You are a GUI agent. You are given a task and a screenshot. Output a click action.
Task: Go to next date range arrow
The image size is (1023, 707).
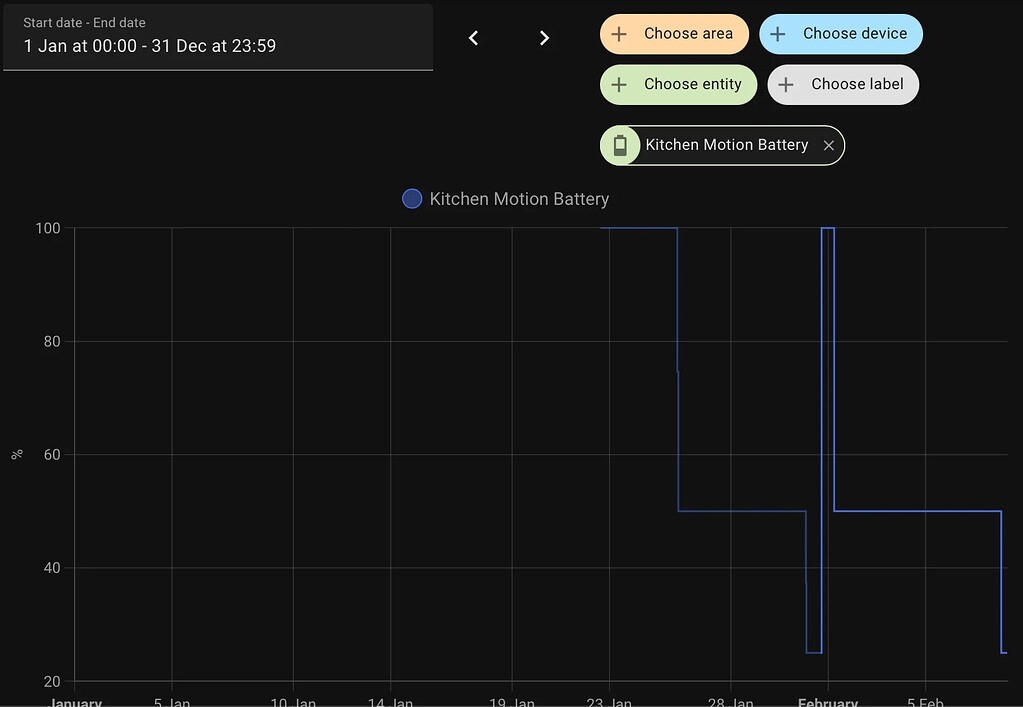544,38
